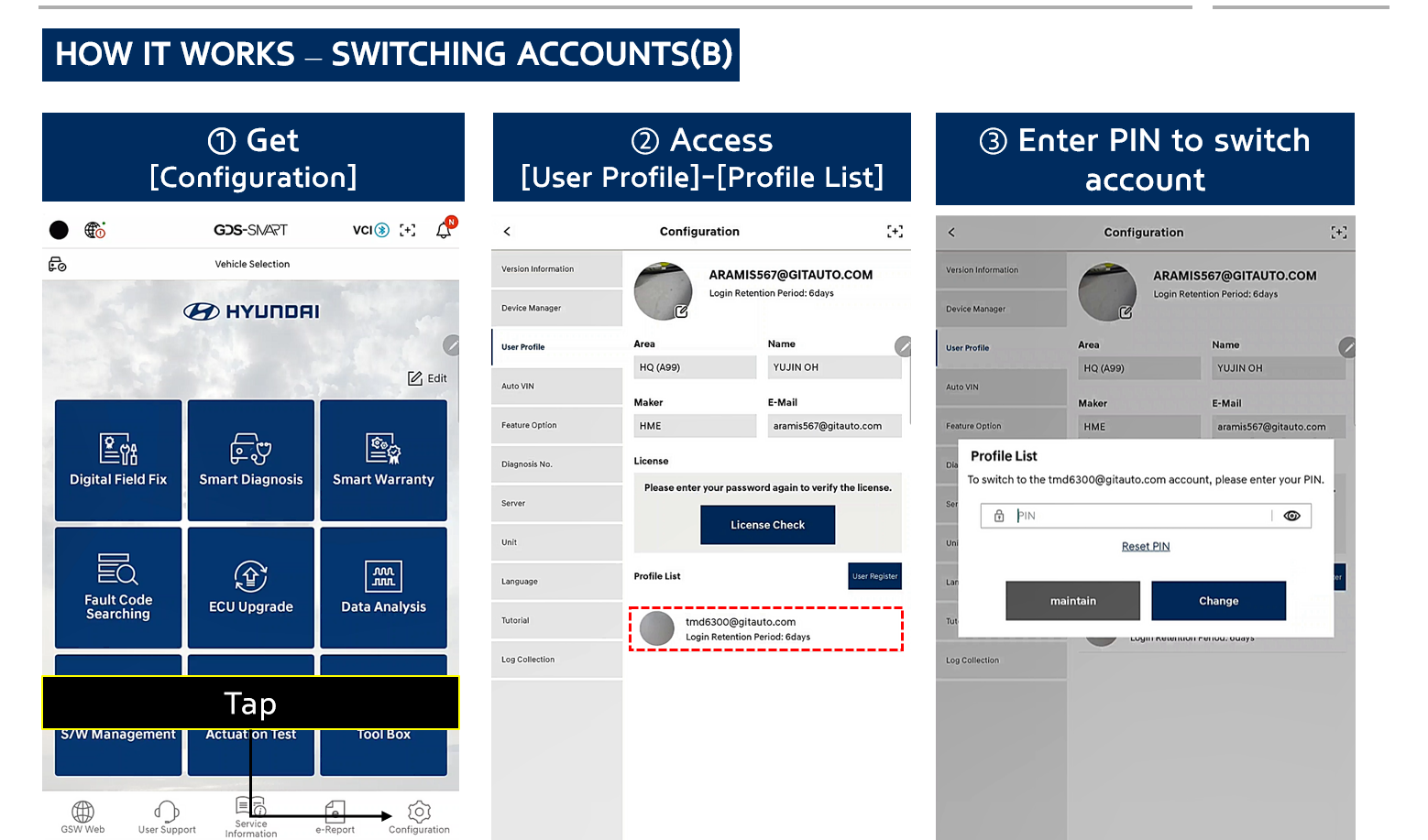Click the round pencil edit button beside the Name field in step 2

pos(904,346)
